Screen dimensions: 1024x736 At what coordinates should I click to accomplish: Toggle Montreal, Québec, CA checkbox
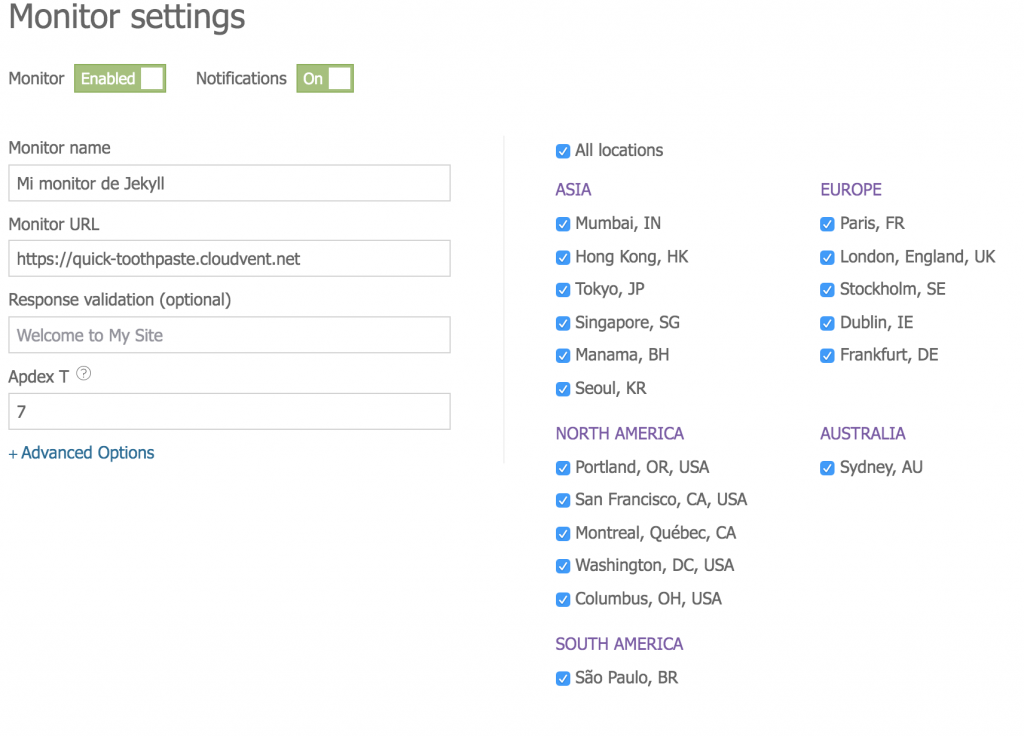click(x=563, y=534)
